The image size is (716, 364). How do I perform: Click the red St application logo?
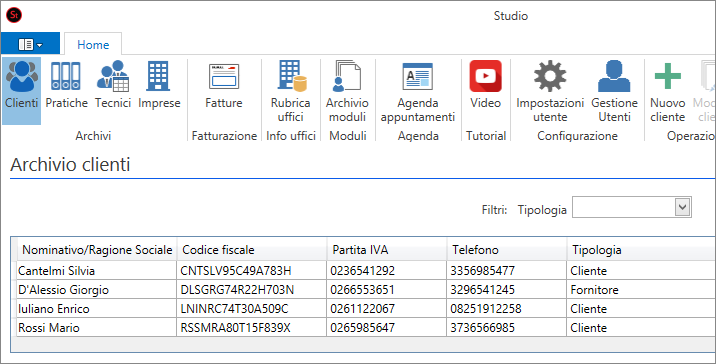click(x=14, y=15)
